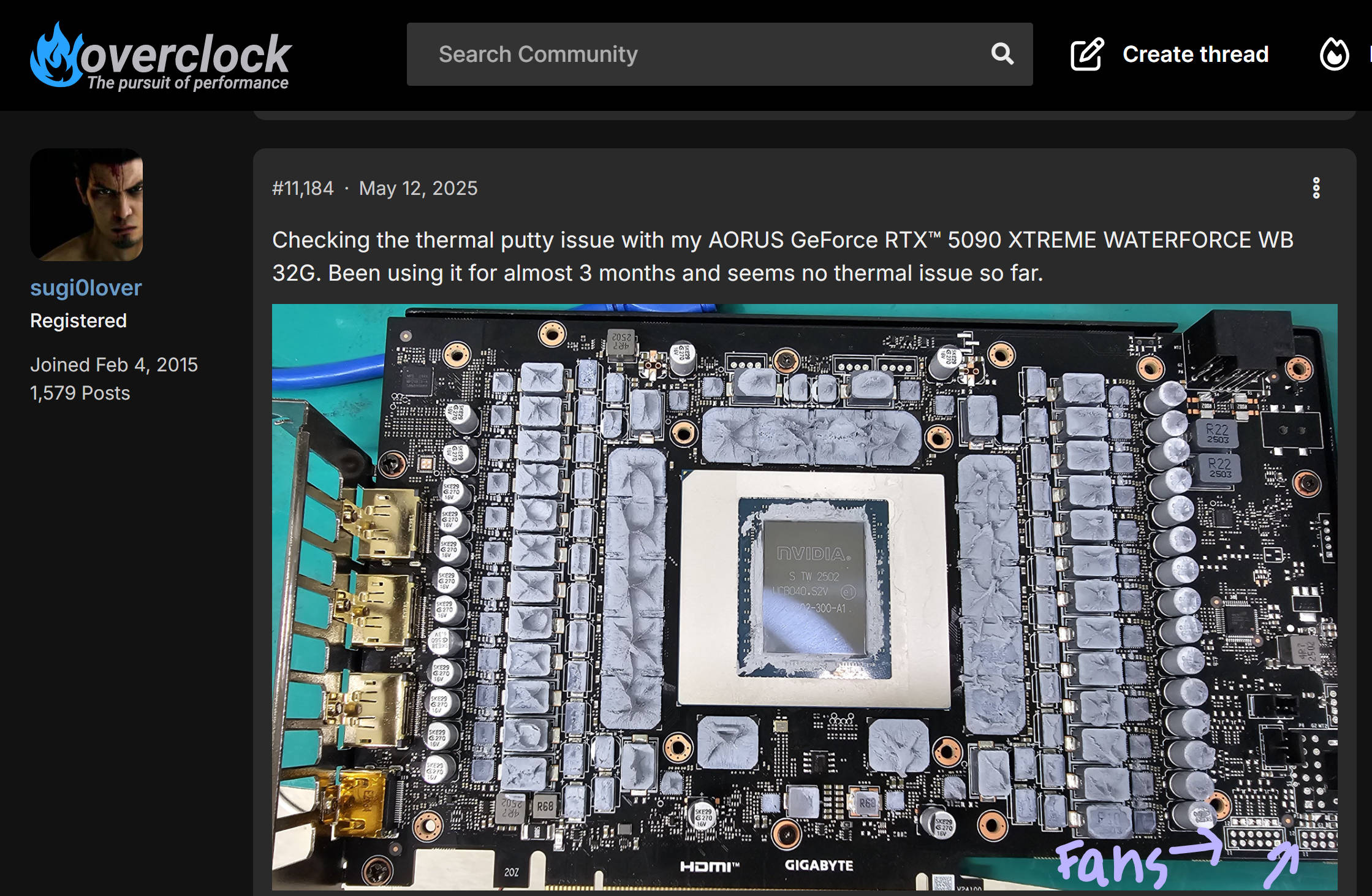Click the Create thread label
The image size is (1372, 896).
click(x=1195, y=55)
